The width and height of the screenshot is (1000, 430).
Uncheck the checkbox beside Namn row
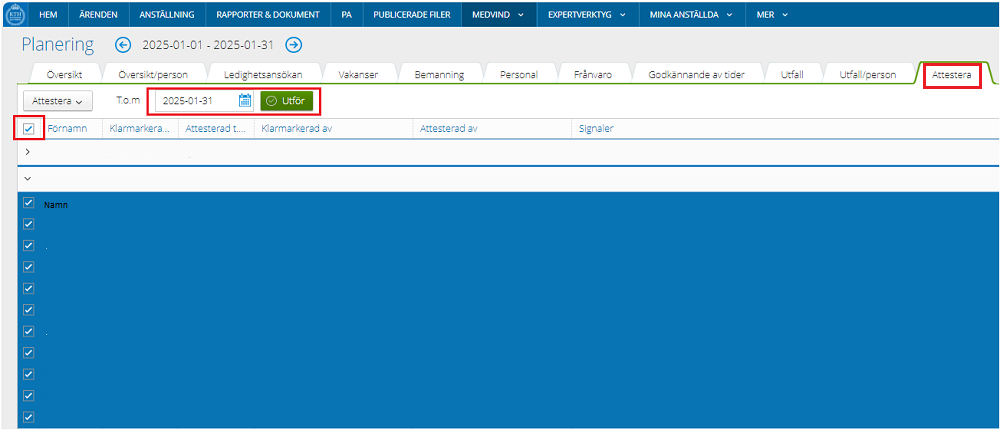click(x=28, y=202)
